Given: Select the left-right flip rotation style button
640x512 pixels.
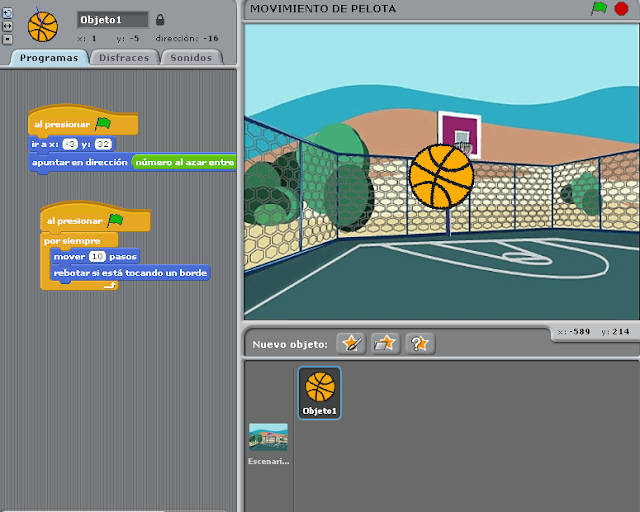Looking at the screenshot, I should click(x=7, y=26).
